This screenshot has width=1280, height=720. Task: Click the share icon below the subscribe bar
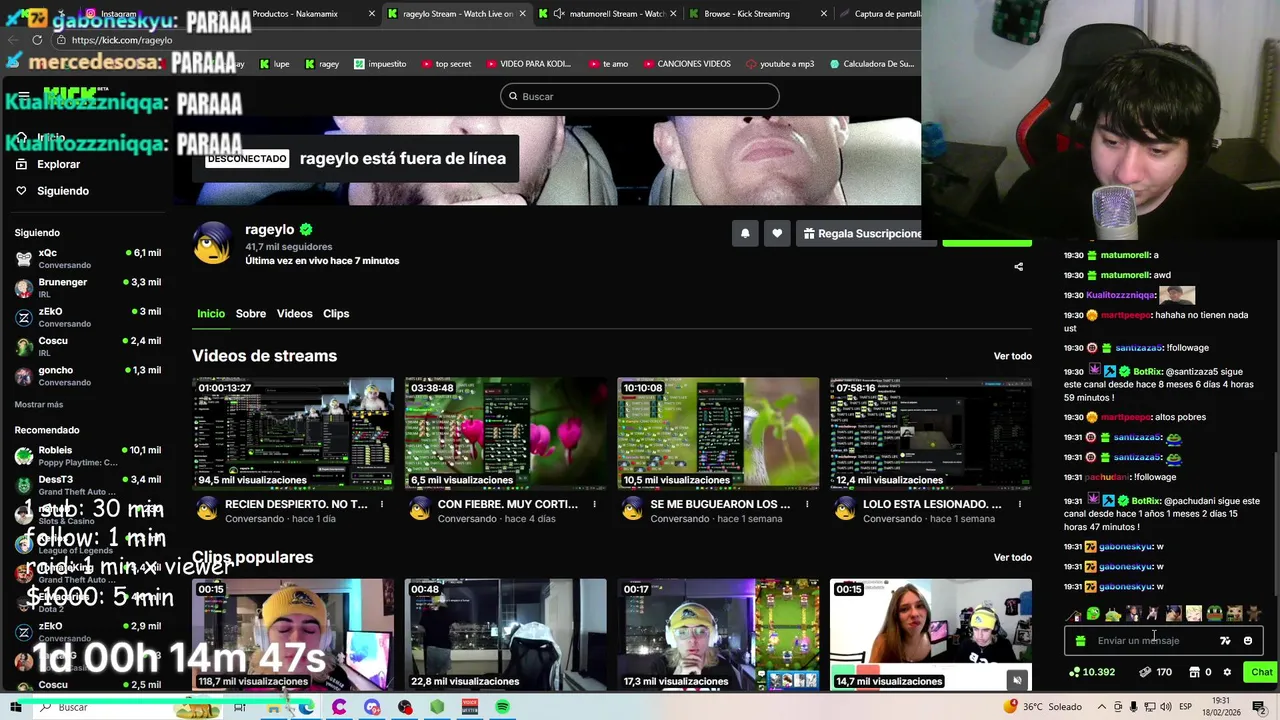click(x=1018, y=267)
